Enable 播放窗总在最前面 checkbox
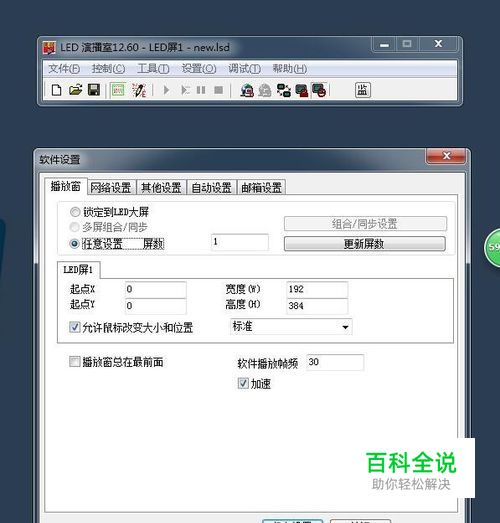Image resolution: width=500 pixels, height=523 pixels. pos(74,362)
